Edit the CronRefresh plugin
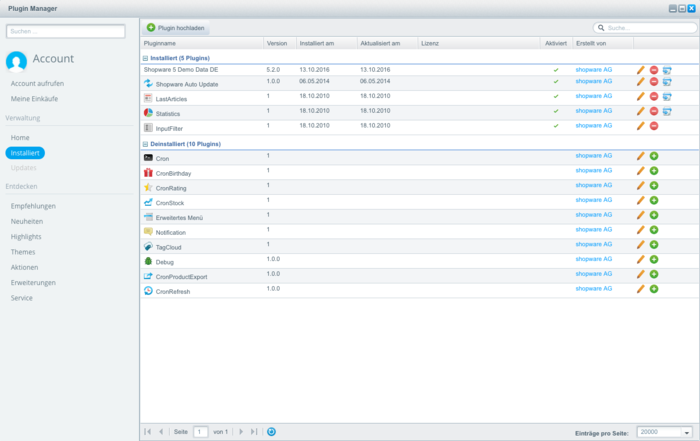This screenshot has width=700, height=441. point(641,289)
